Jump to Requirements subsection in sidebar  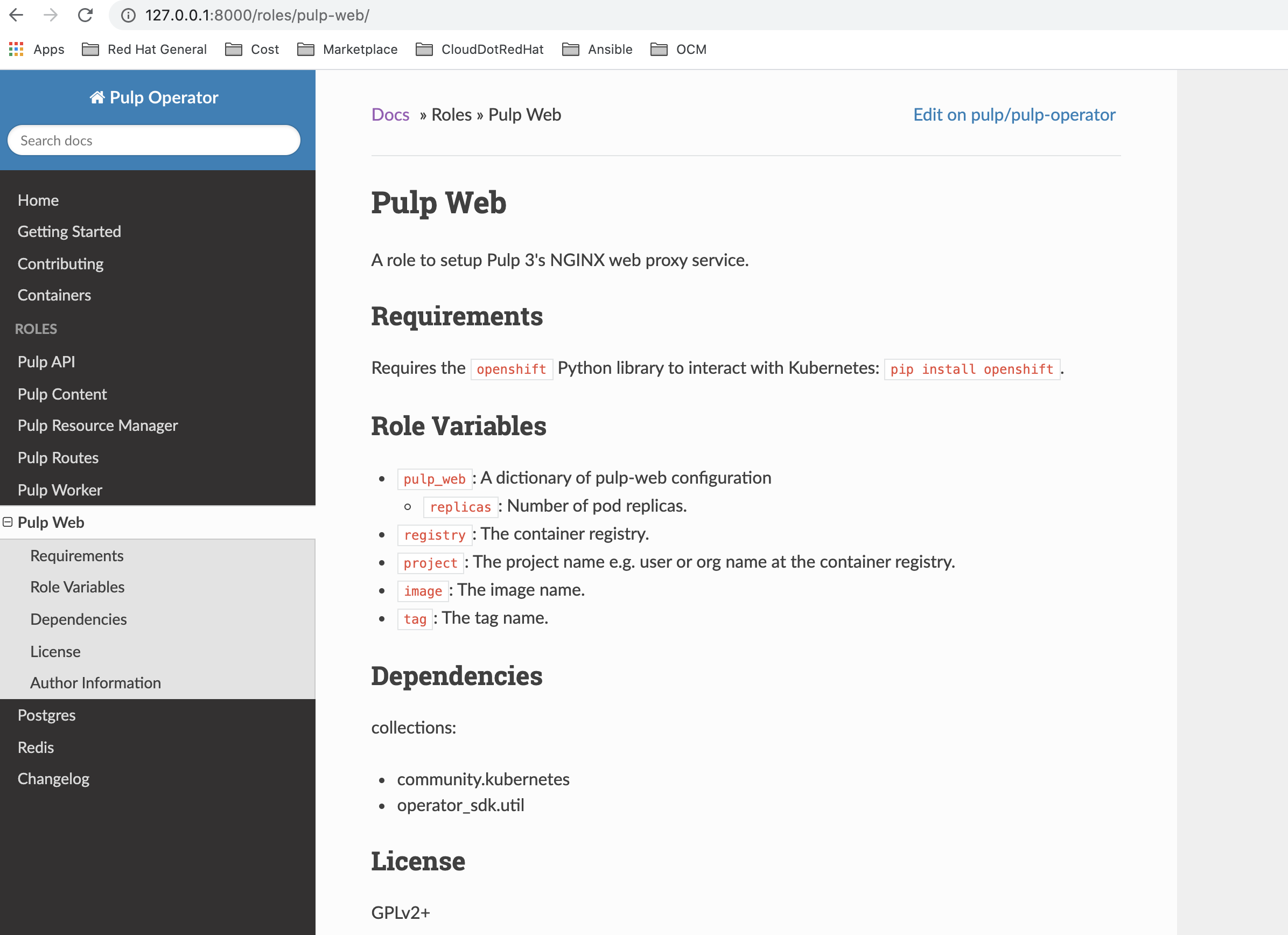click(76, 555)
